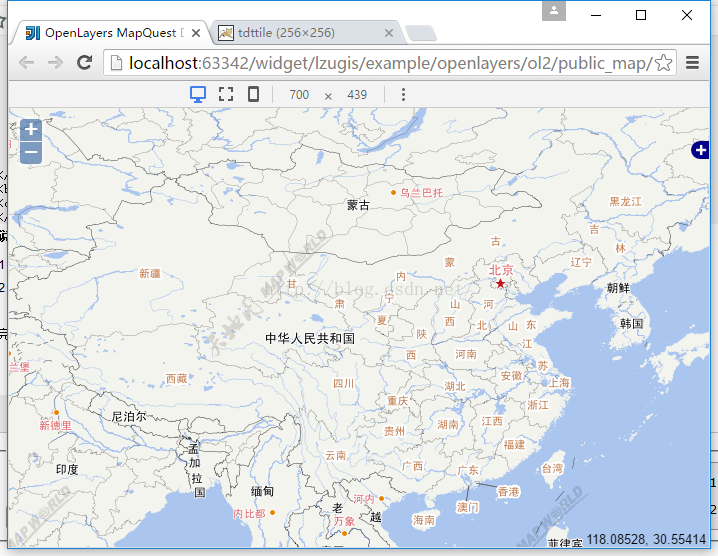
Task: Open a new browser tab
Action: [x=421, y=33]
